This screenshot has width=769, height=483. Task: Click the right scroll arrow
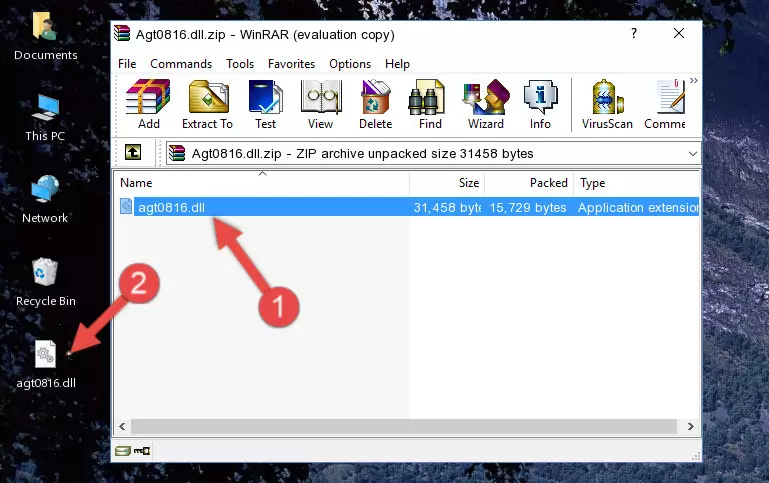pos(691,426)
